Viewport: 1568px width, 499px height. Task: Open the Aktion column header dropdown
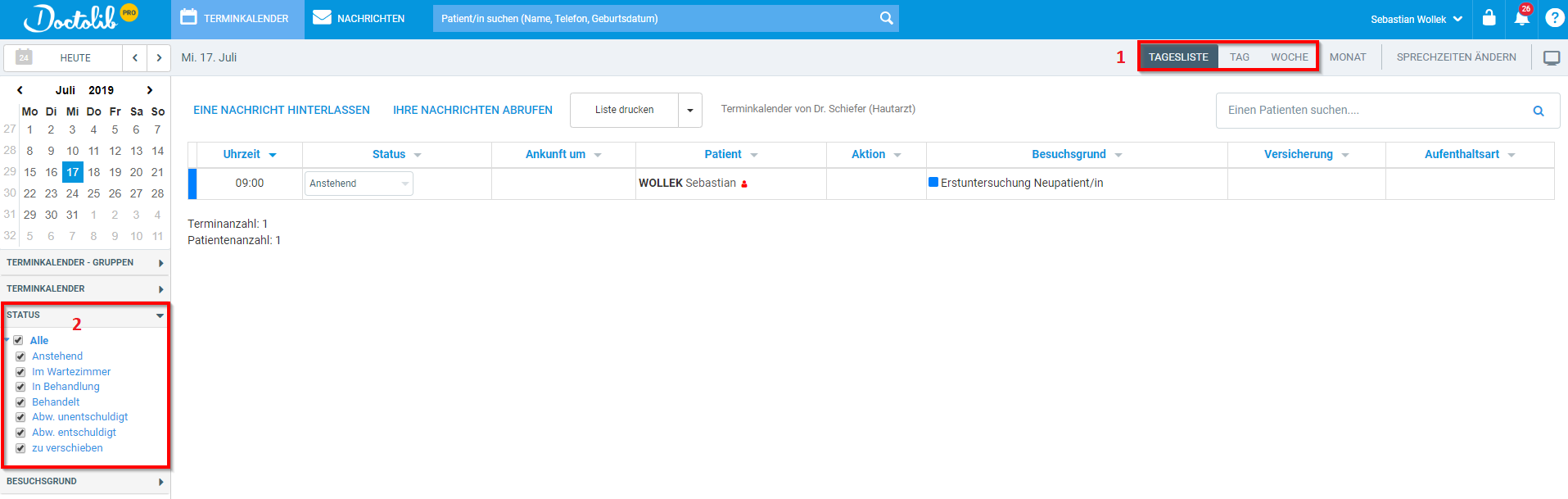click(897, 155)
